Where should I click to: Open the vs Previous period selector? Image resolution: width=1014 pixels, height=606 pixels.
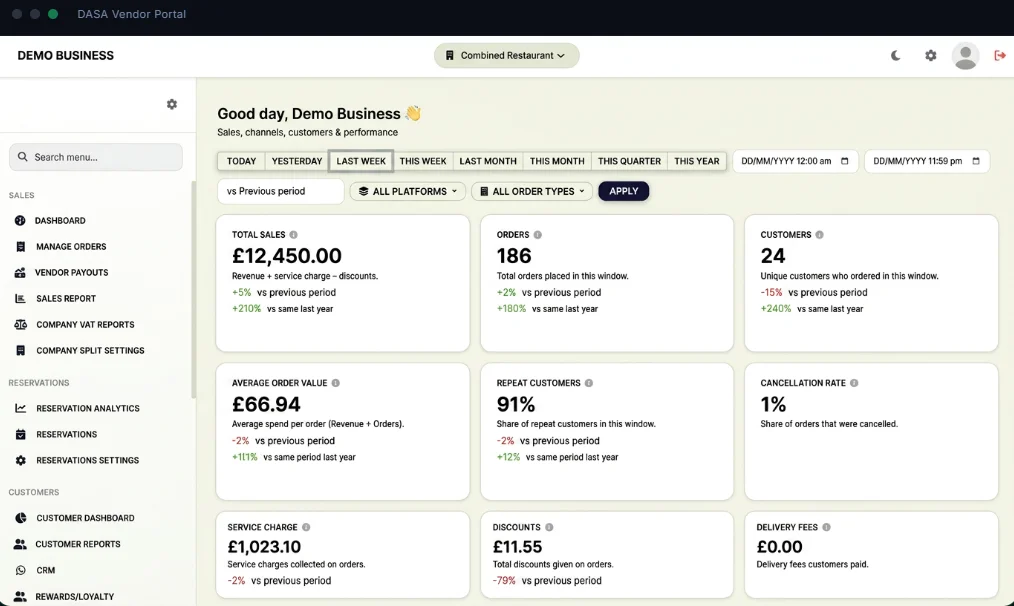pyautogui.click(x=281, y=191)
